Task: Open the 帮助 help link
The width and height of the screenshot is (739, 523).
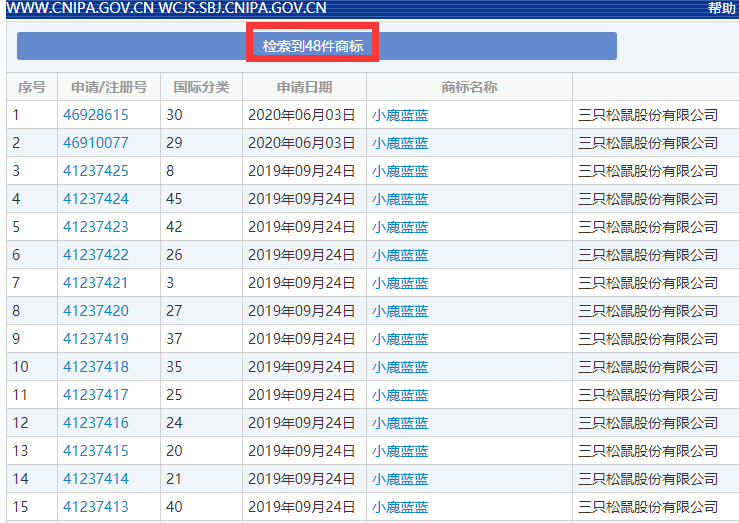Action: (x=722, y=8)
